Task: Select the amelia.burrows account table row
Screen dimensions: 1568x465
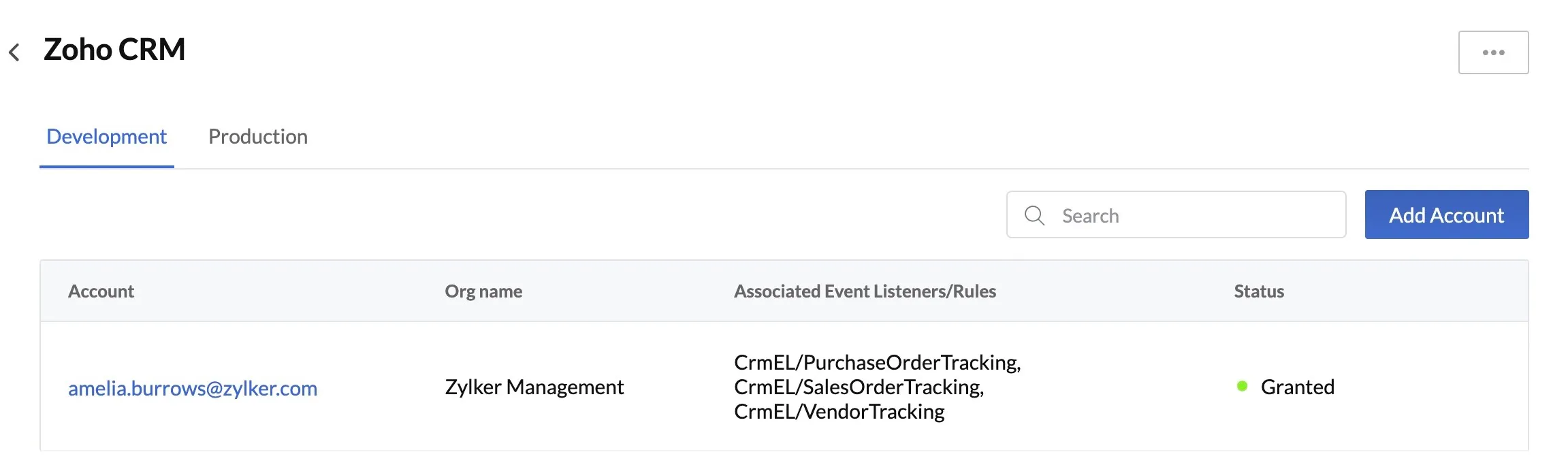Action: [784, 386]
